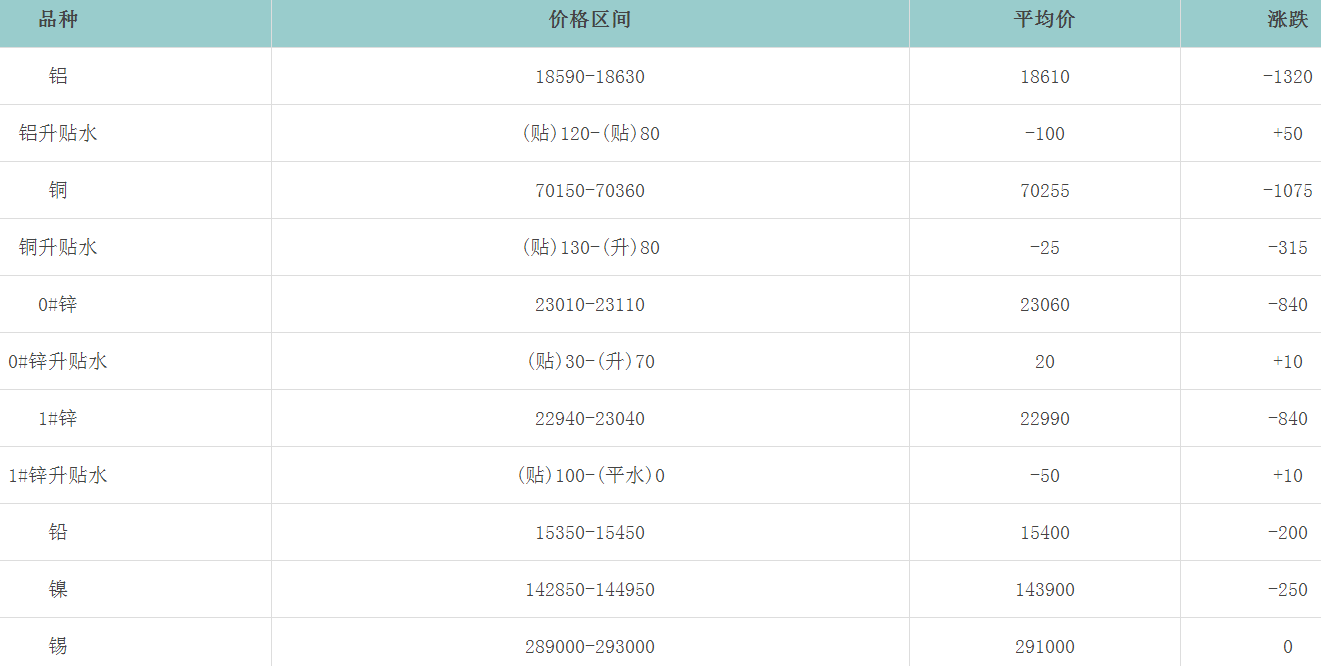1321x666 pixels.
Task: Select the 铝 variety cell
Action: (x=58, y=76)
